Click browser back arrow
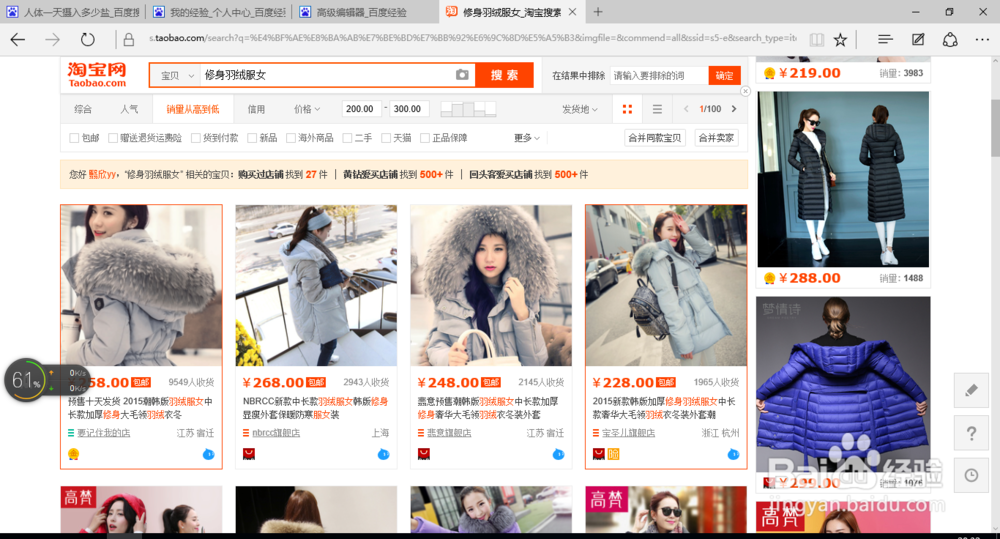Viewport: 1000px width, 539px height. point(18,40)
